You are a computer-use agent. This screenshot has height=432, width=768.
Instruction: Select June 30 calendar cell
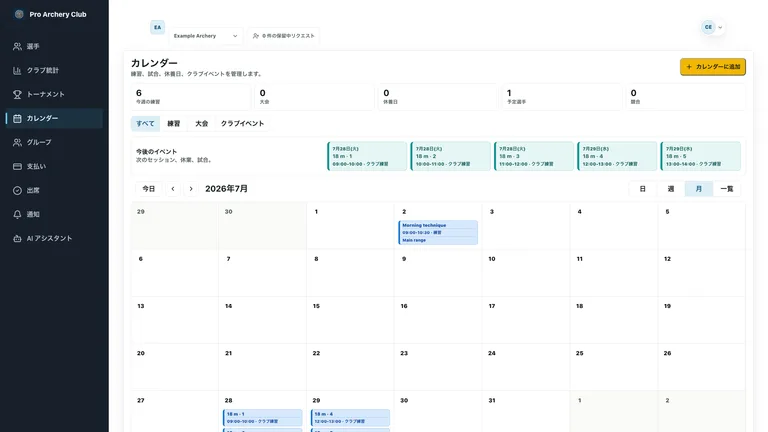263,226
